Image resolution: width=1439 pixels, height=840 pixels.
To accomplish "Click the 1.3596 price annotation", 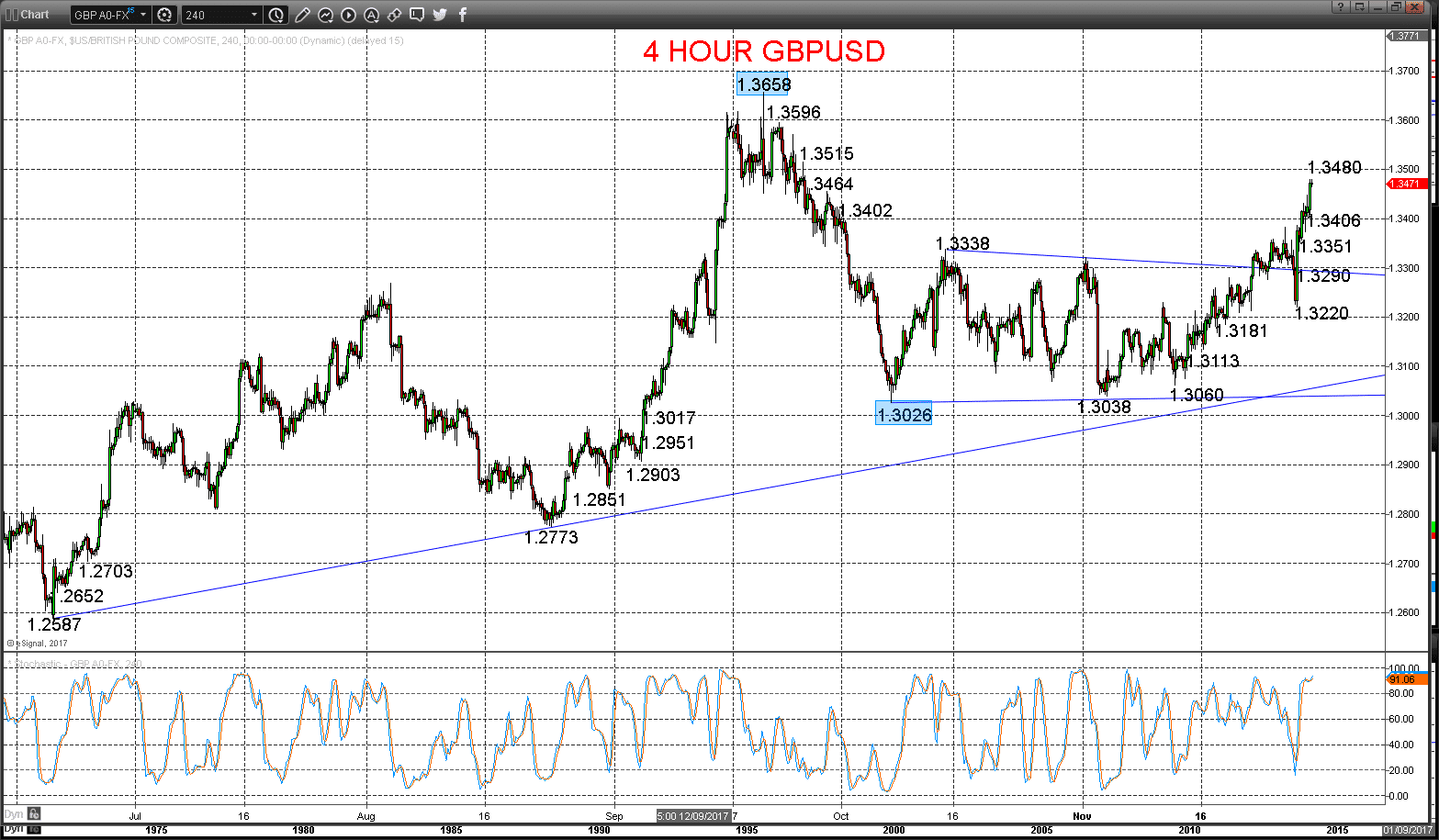I will pyautogui.click(x=793, y=112).
